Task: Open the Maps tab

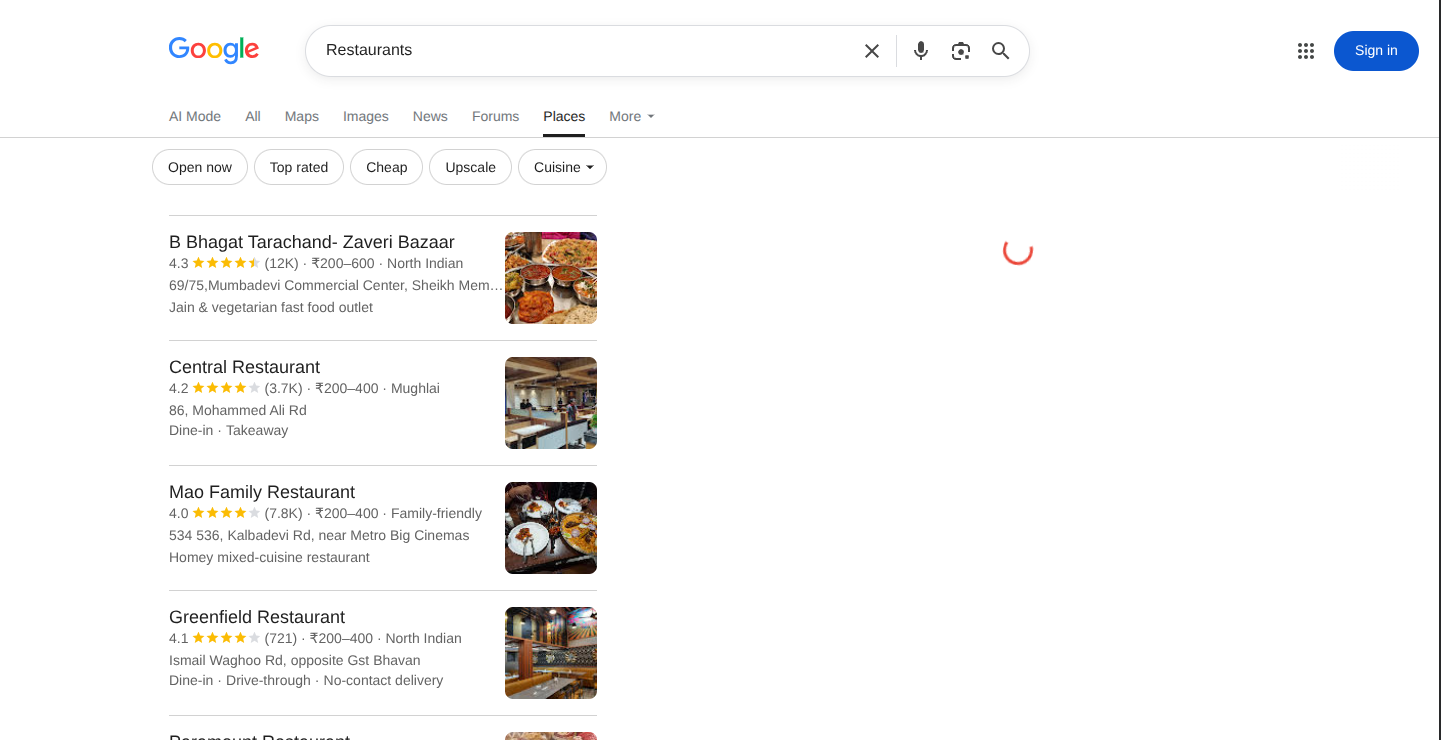Action: [302, 116]
